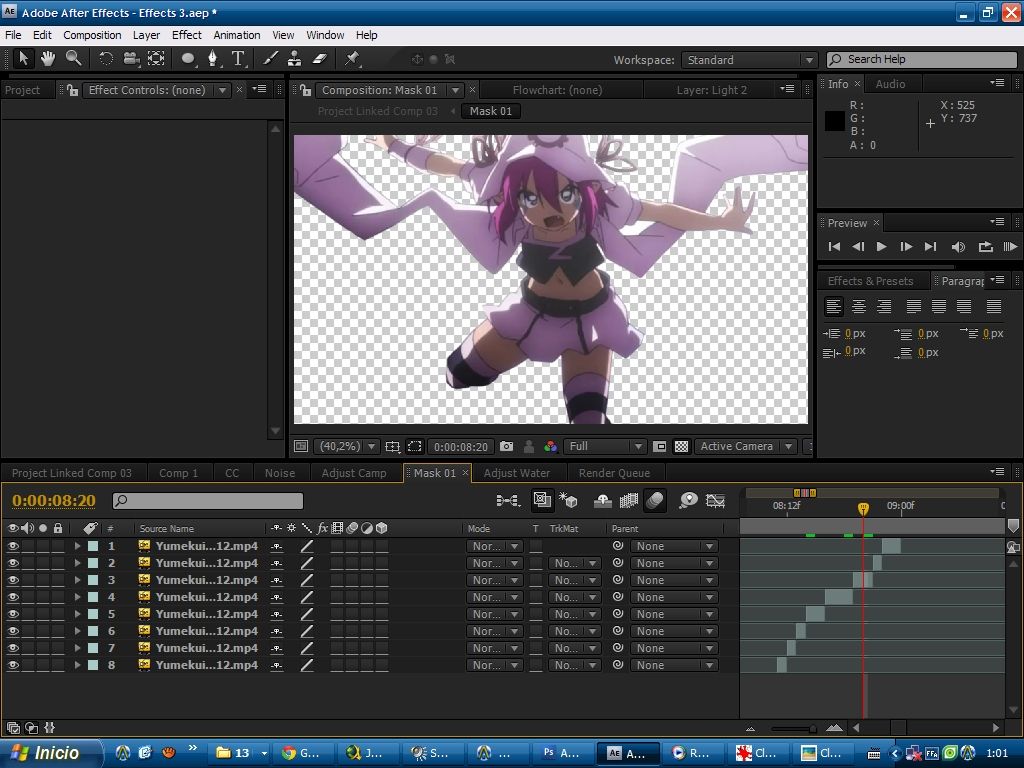The width and height of the screenshot is (1024, 768).
Task: Click the timeline zoom slider
Action: pos(792,728)
